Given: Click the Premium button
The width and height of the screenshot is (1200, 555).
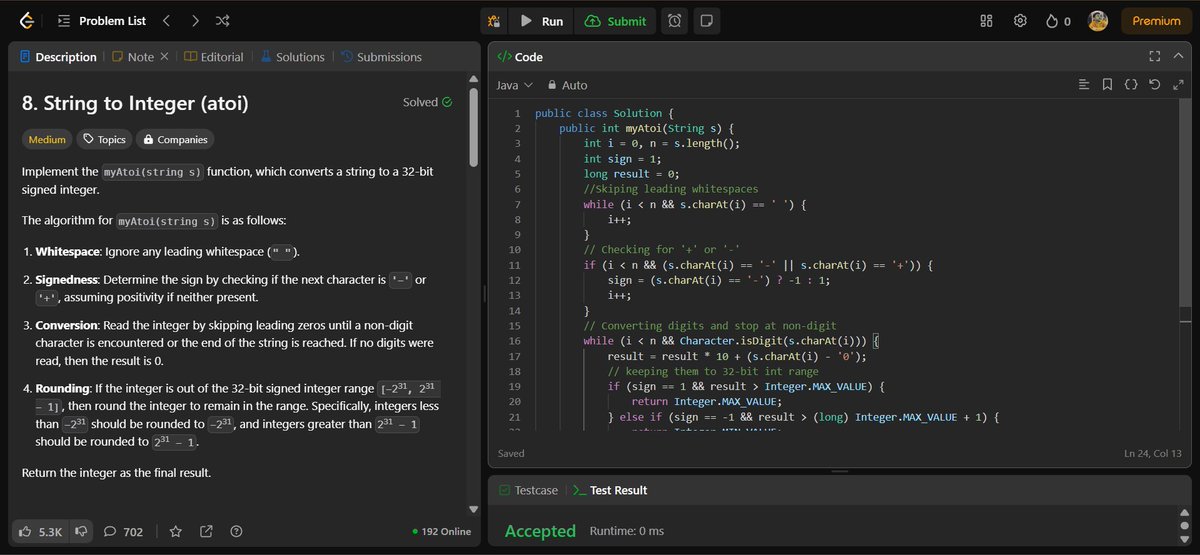Looking at the screenshot, I should [x=1156, y=21].
